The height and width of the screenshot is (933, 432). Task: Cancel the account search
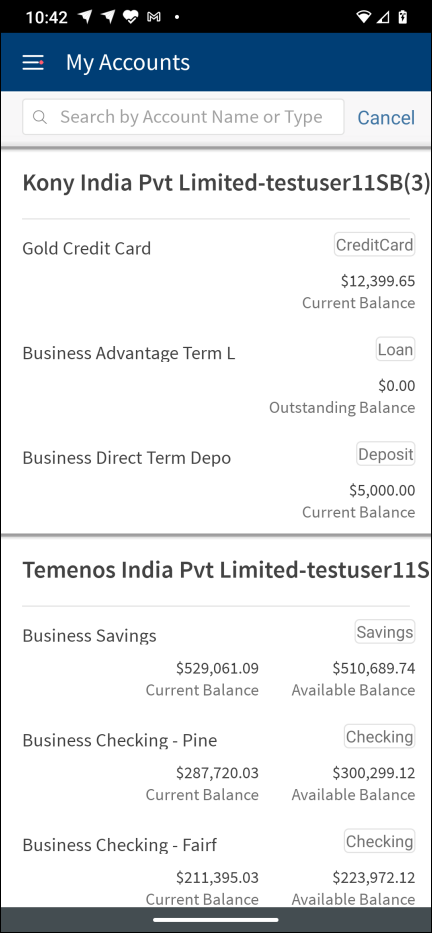(x=386, y=117)
